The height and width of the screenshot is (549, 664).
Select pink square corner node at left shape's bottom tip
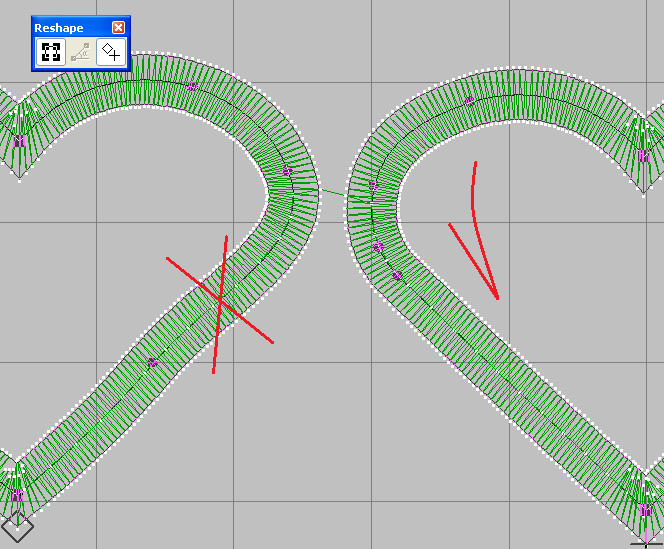pyautogui.click(x=17, y=495)
